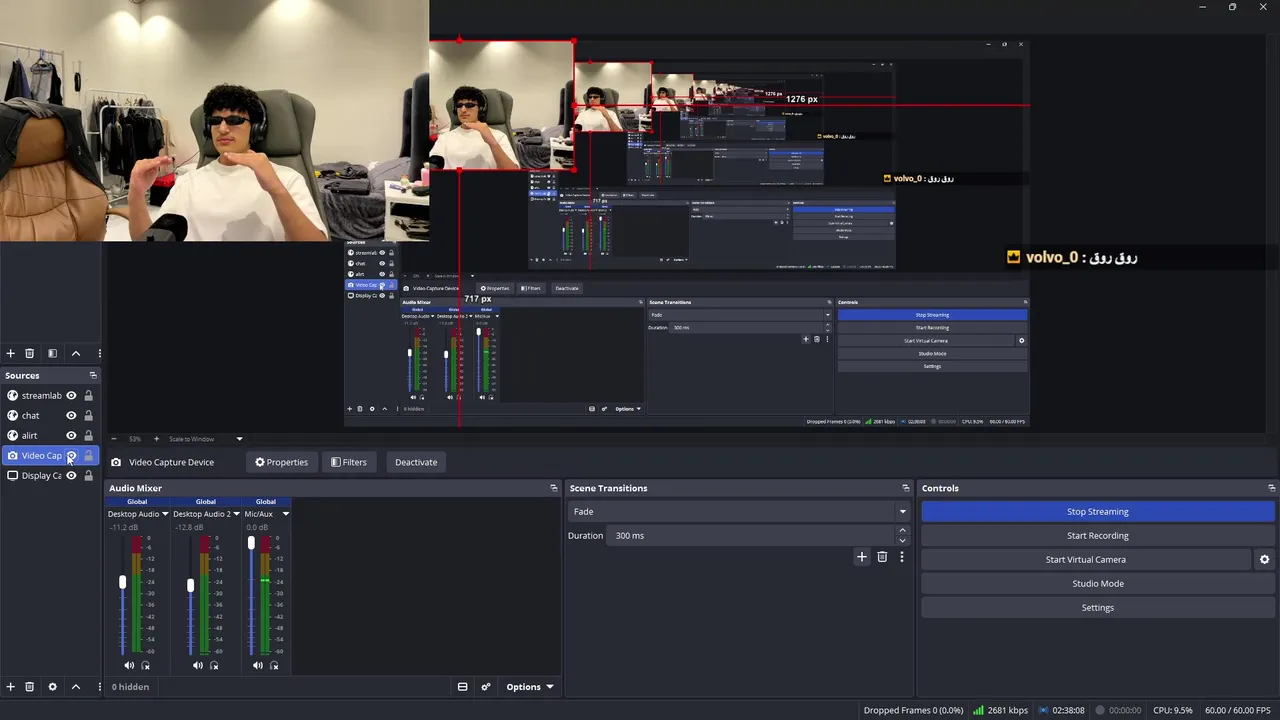Open scene filters icon above the Sources panel
The width and height of the screenshot is (1280, 720).
click(x=52, y=353)
